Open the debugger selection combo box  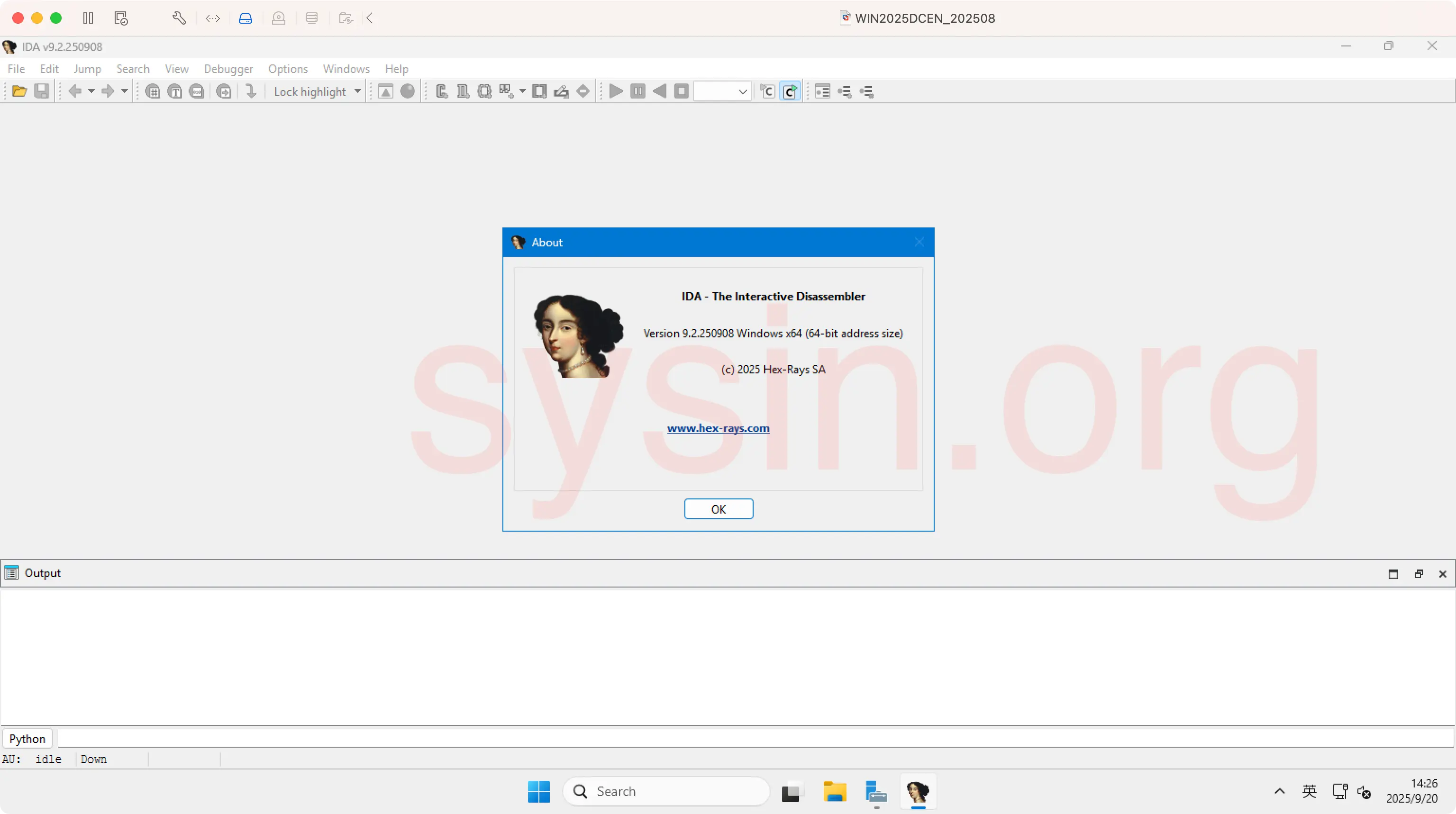coord(722,91)
